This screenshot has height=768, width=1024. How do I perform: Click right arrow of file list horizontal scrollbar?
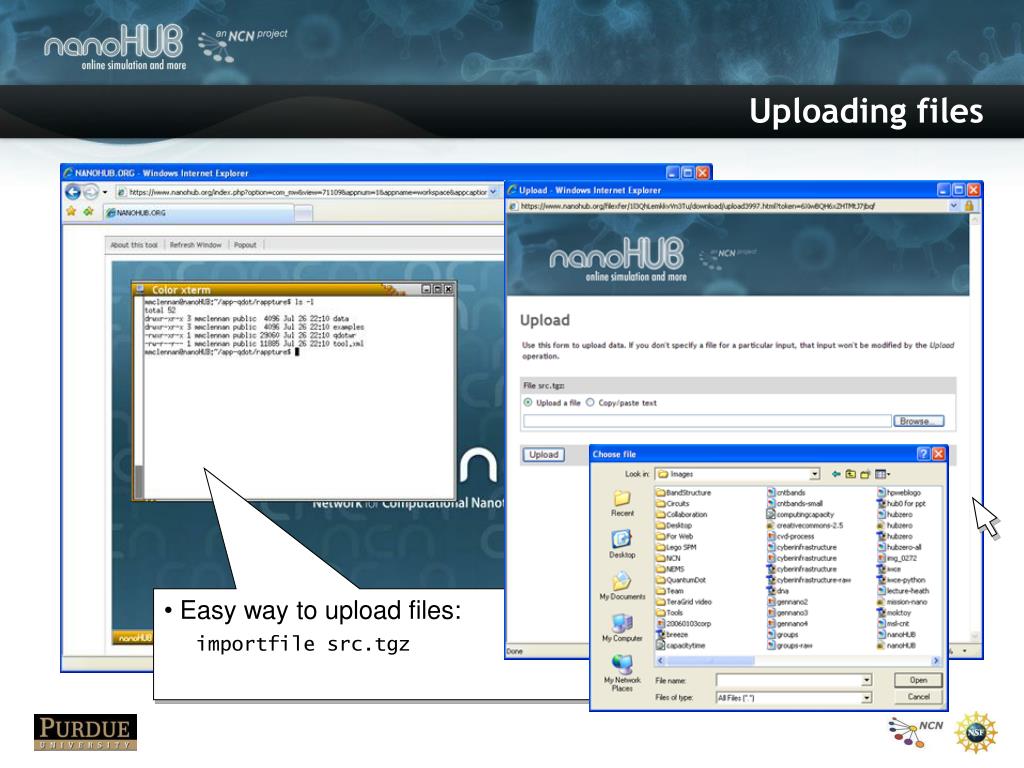(936, 661)
